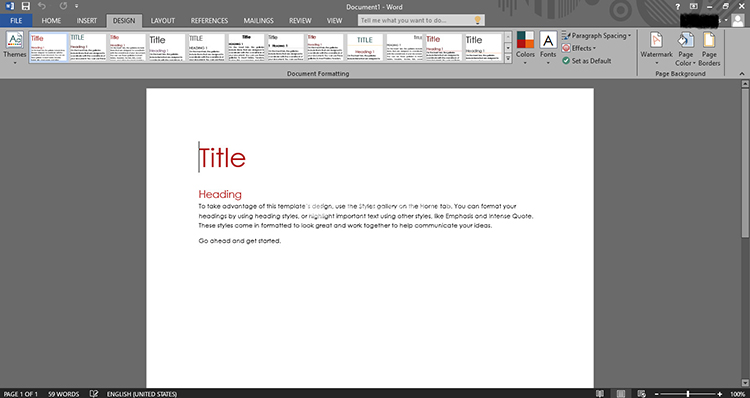Image resolution: width=750 pixels, height=398 pixels.
Task: Open Customize Quick Access Toolbar arrow
Action: pos(77,6)
